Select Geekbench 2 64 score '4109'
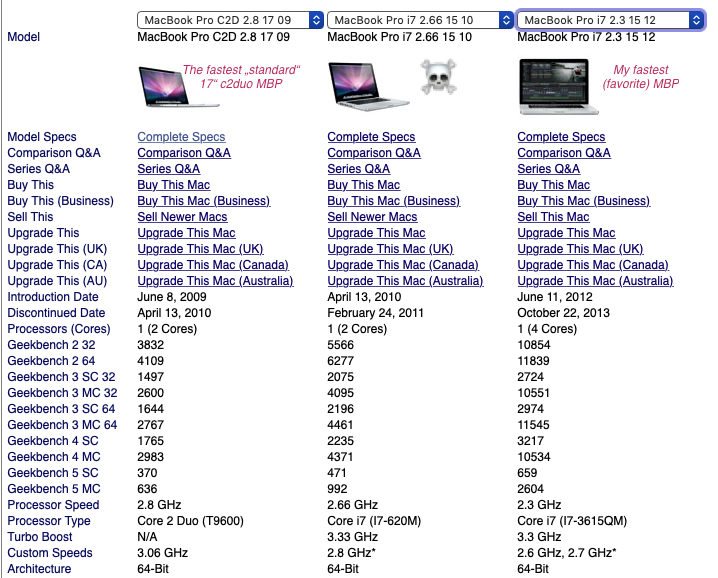Viewport: 718px width, 578px height. click(151, 361)
